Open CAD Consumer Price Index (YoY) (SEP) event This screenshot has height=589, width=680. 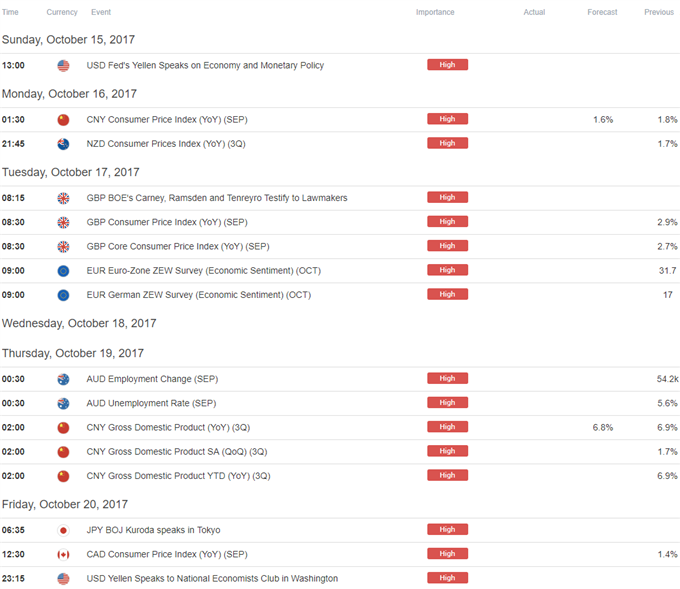point(167,555)
